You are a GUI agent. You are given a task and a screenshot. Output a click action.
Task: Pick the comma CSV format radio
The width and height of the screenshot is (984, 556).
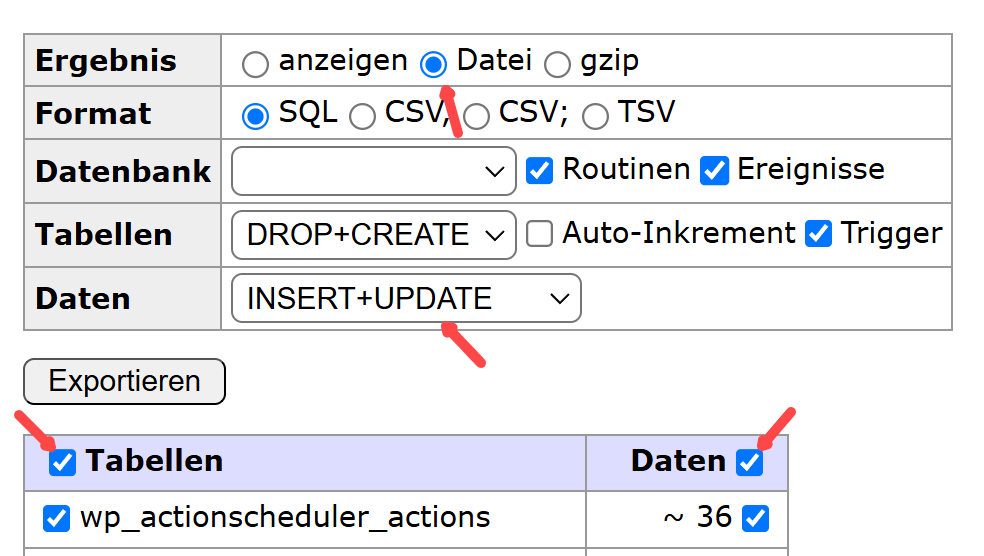tap(362, 116)
